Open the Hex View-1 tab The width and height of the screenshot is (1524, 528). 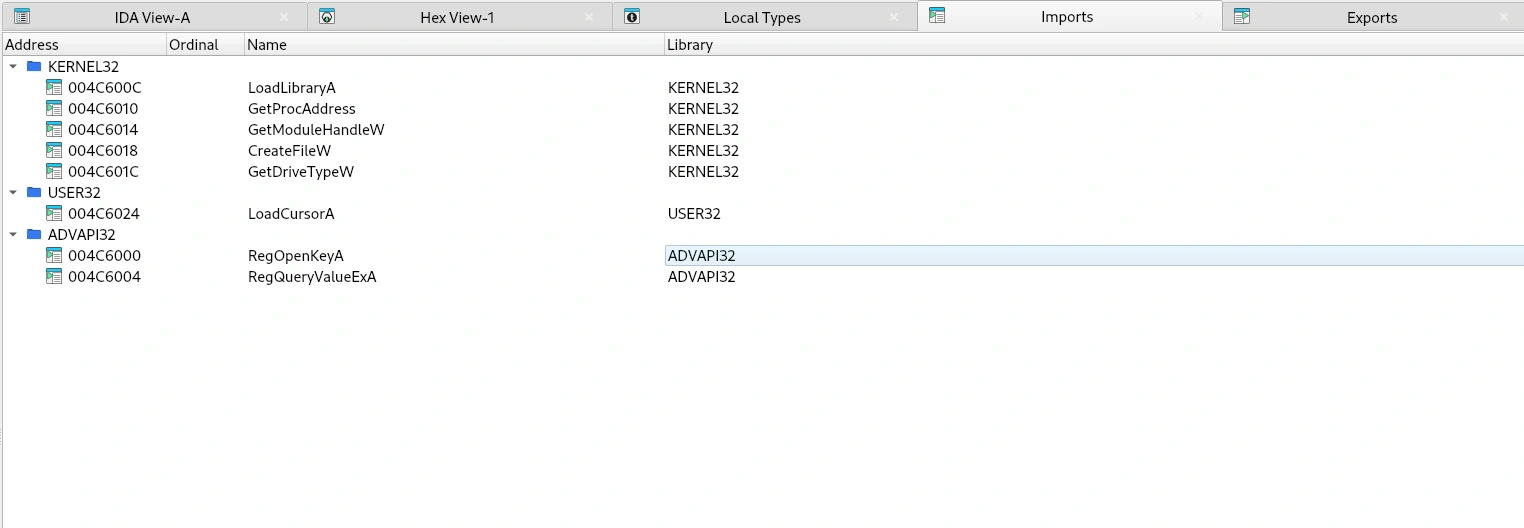coord(457,17)
